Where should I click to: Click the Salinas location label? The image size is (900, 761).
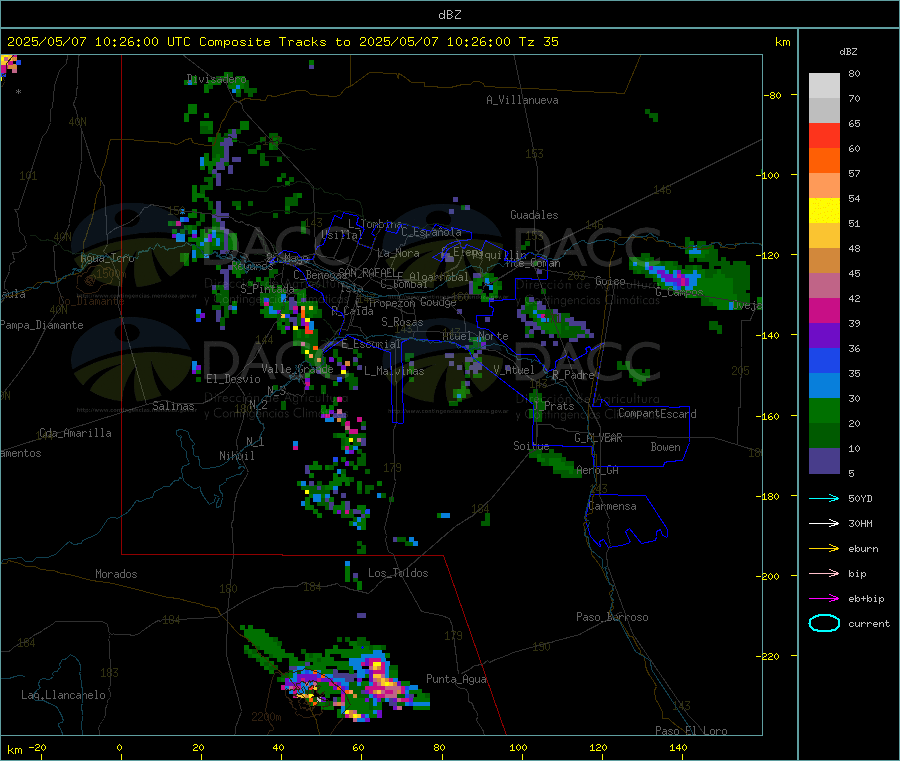coord(173,406)
